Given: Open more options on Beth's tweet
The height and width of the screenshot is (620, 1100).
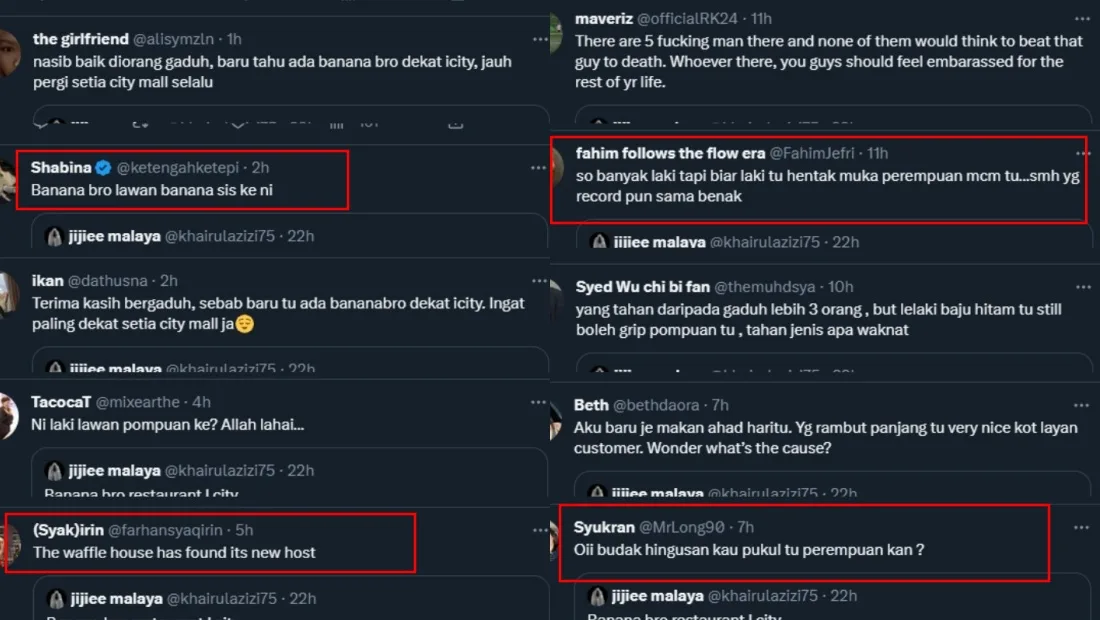Looking at the screenshot, I should 1081,405.
